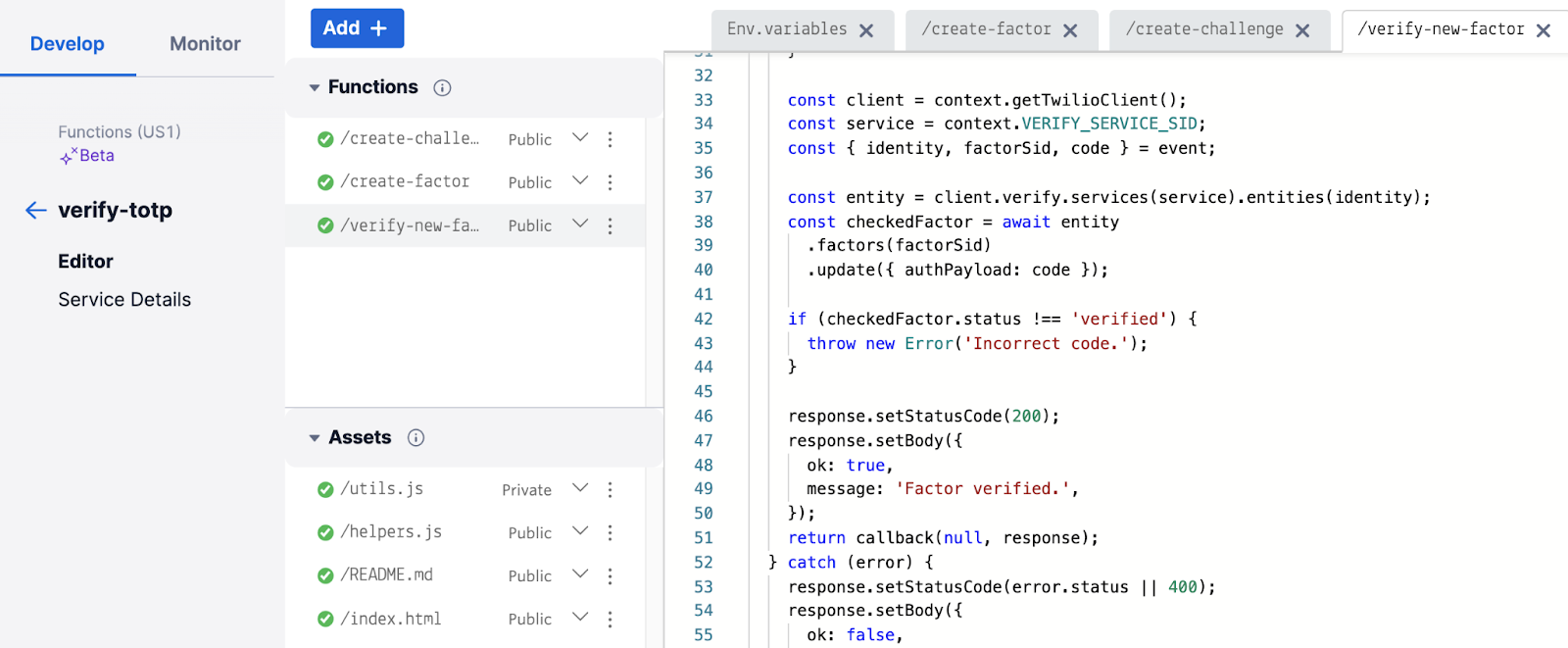Click green check status icon for /index.html
Image resolution: width=1568 pixels, height=648 pixels.
click(325, 619)
